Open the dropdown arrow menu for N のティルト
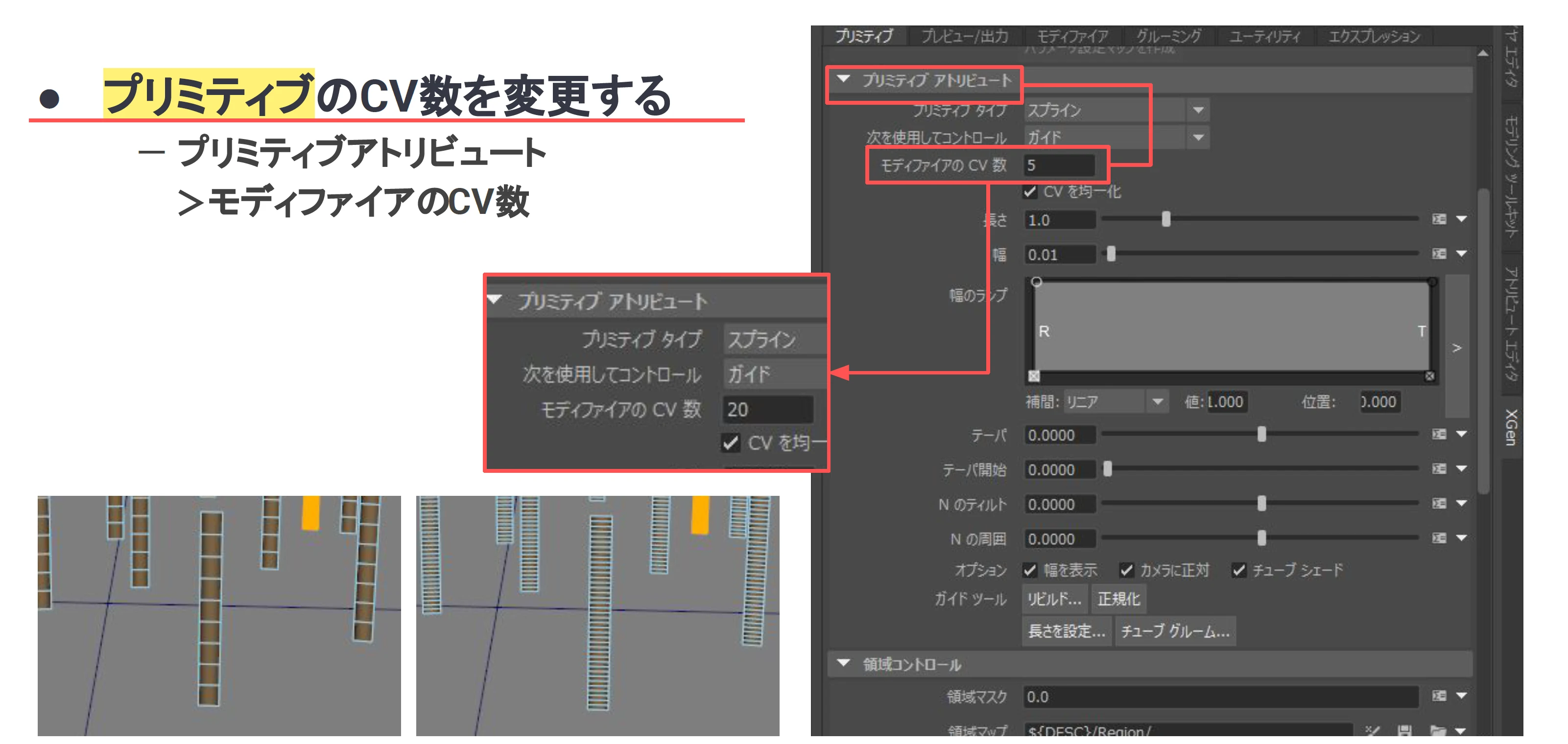 click(1461, 503)
